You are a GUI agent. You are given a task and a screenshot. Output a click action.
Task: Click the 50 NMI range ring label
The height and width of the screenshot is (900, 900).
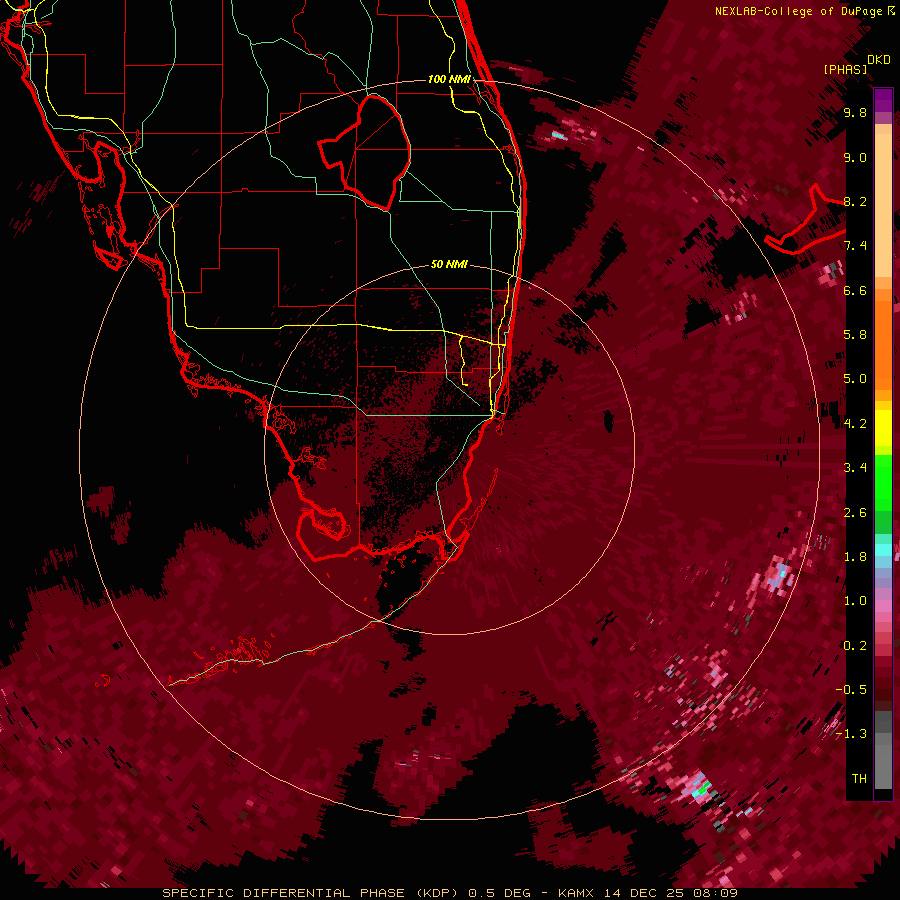tap(449, 264)
